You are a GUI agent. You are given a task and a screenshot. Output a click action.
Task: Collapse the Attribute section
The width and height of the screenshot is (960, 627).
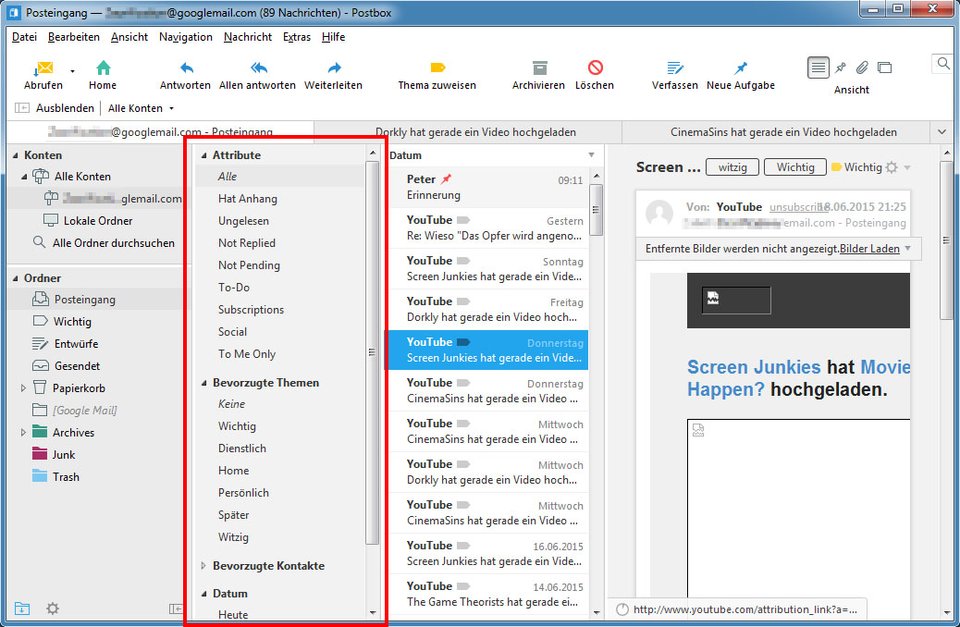click(x=204, y=156)
